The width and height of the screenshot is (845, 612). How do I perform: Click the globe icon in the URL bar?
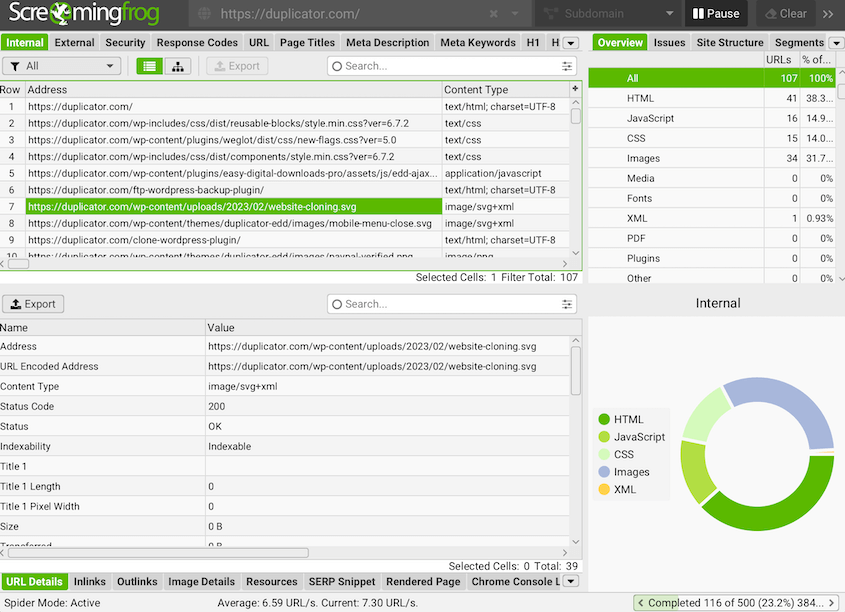[204, 14]
